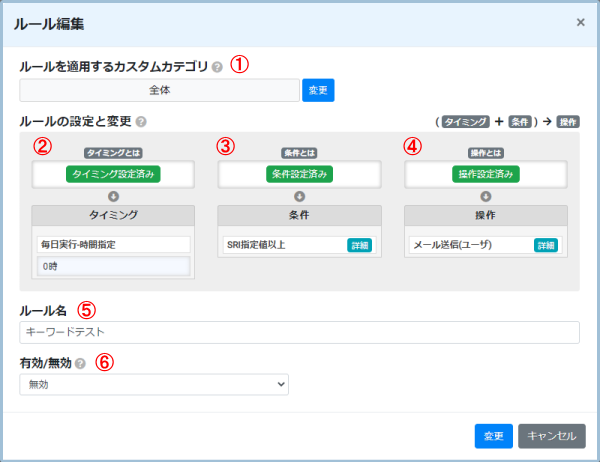The height and width of the screenshot is (462, 600).
Task: Click the ルール名 text field
Action: coord(300,332)
